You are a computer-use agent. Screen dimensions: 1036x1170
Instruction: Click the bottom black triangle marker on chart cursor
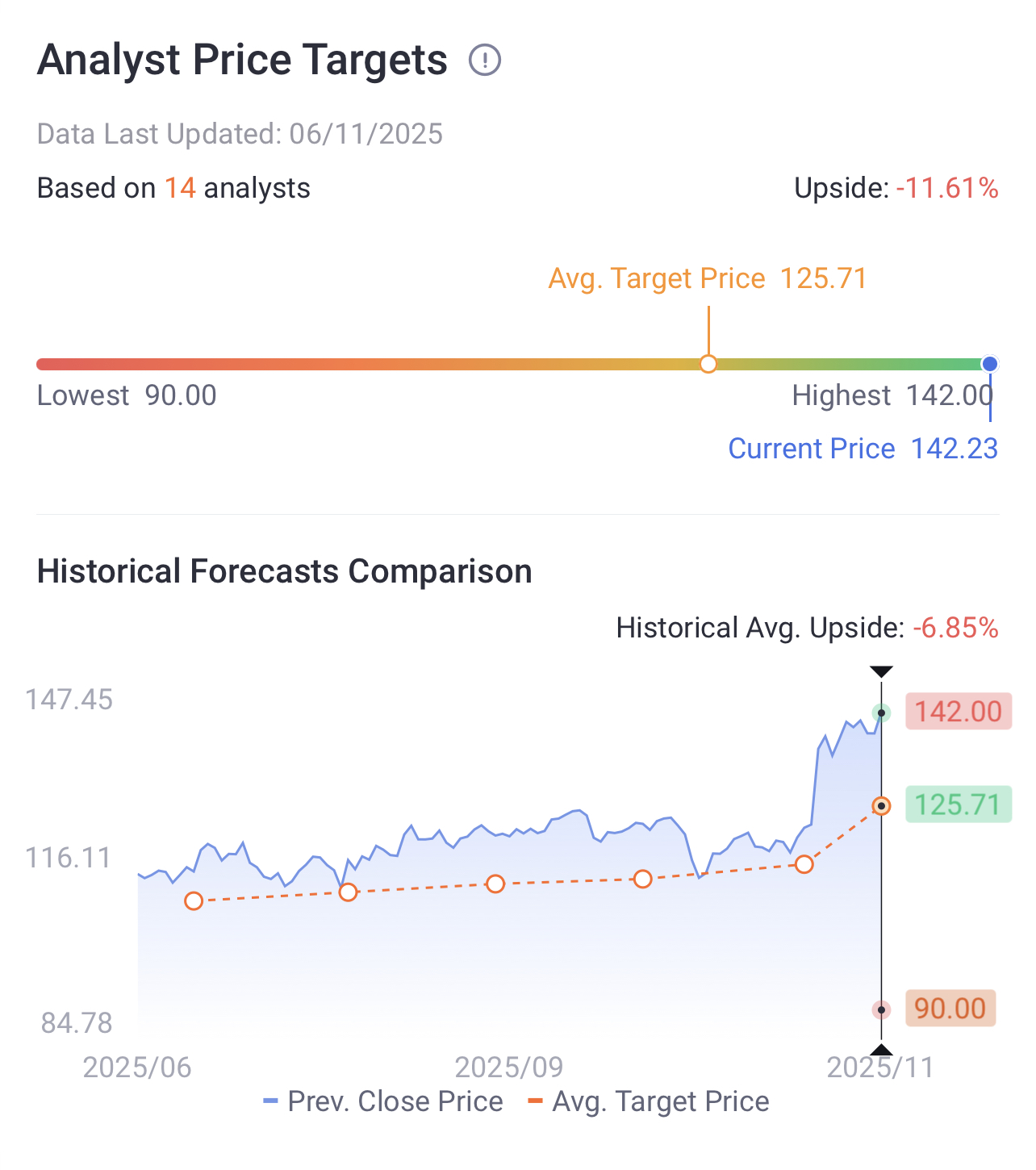click(881, 1050)
